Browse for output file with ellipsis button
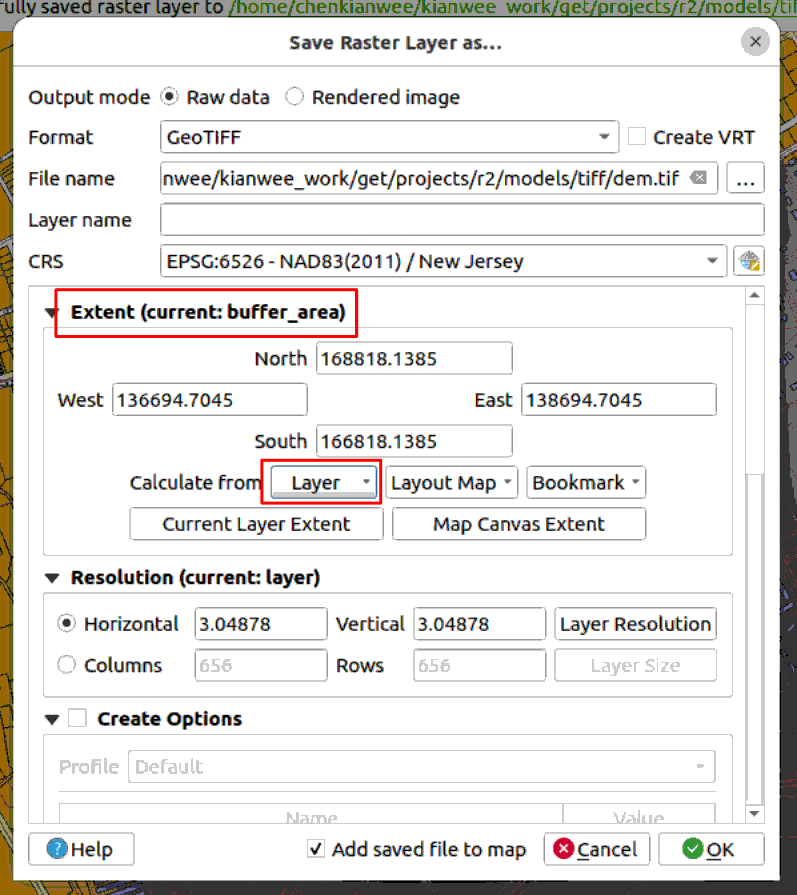797x895 pixels. (746, 179)
